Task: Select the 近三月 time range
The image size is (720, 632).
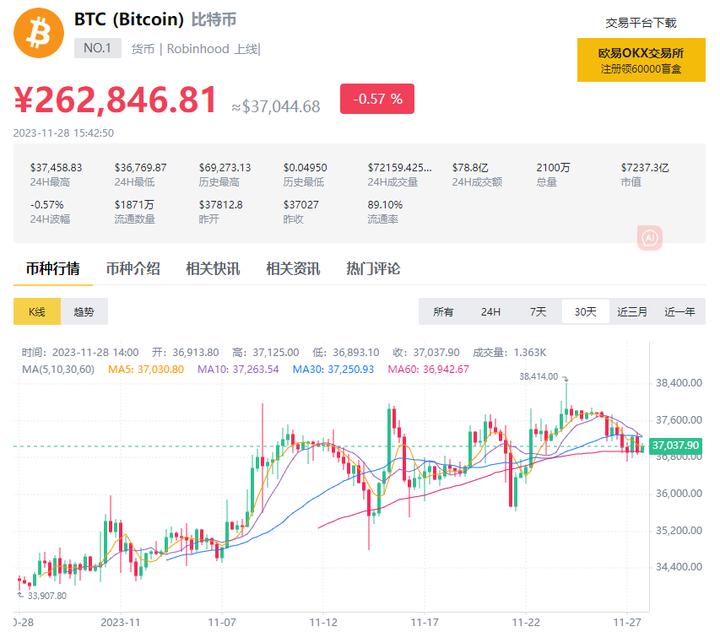Action: pyautogui.click(x=632, y=312)
